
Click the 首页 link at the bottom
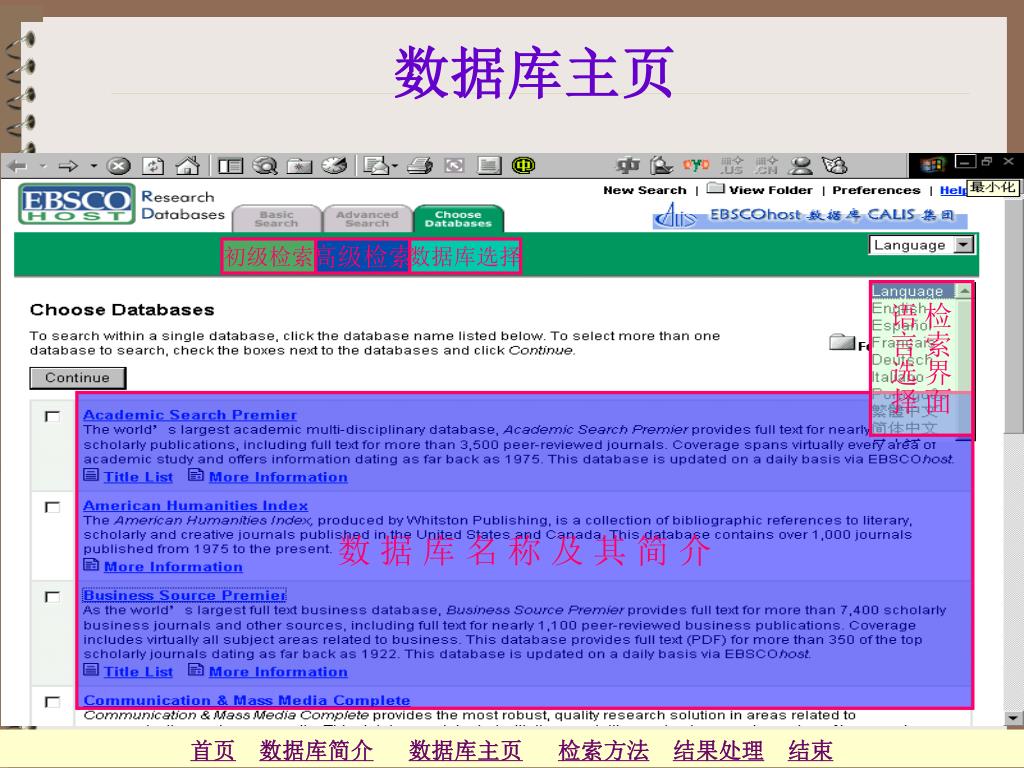click(x=213, y=750)
